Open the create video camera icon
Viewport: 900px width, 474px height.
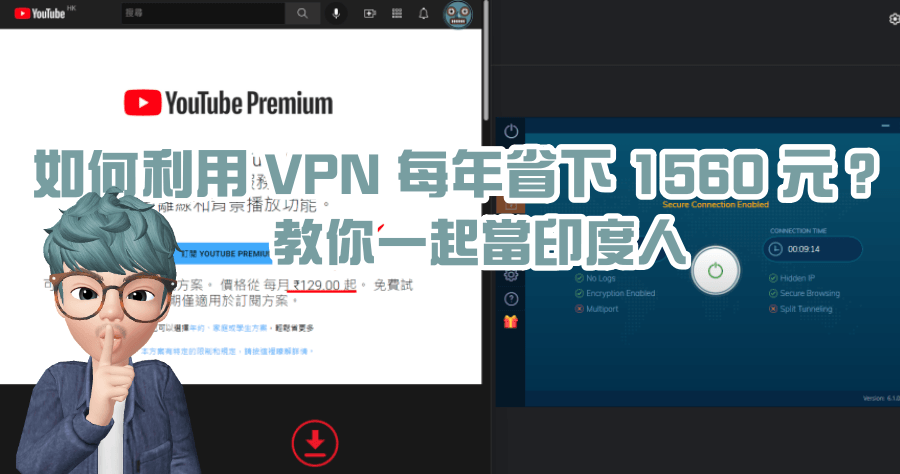pos(370,13)
